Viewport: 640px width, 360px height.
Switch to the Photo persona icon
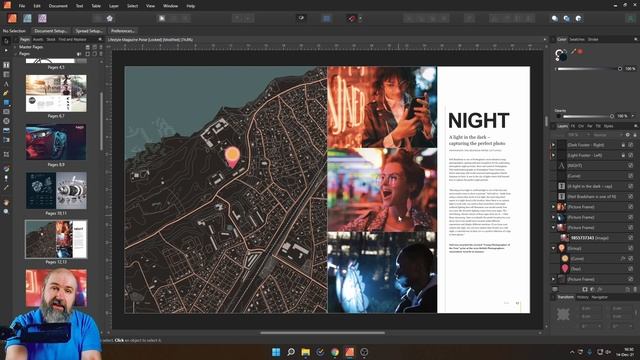point(42,18)
